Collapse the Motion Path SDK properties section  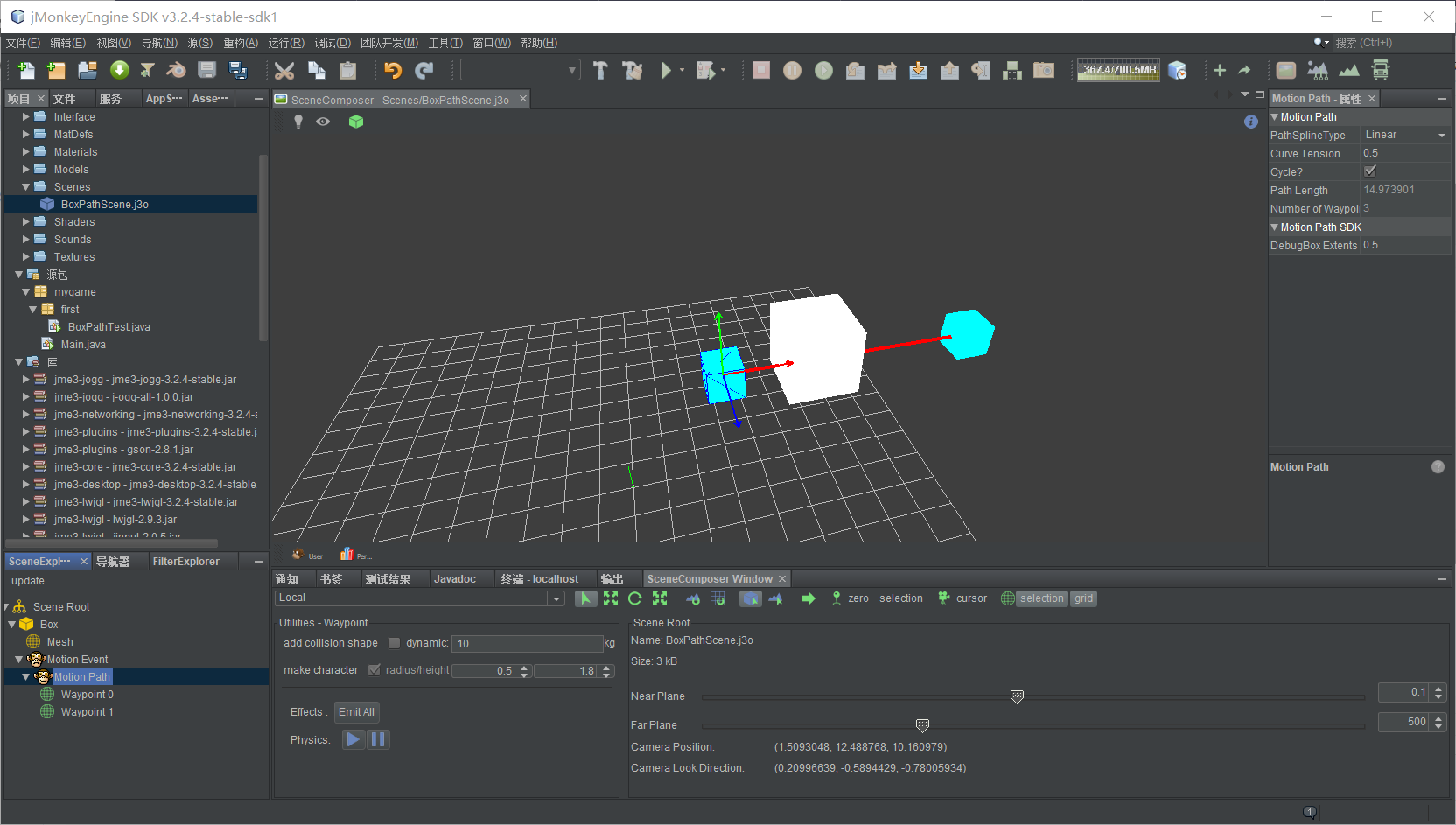1275,227
